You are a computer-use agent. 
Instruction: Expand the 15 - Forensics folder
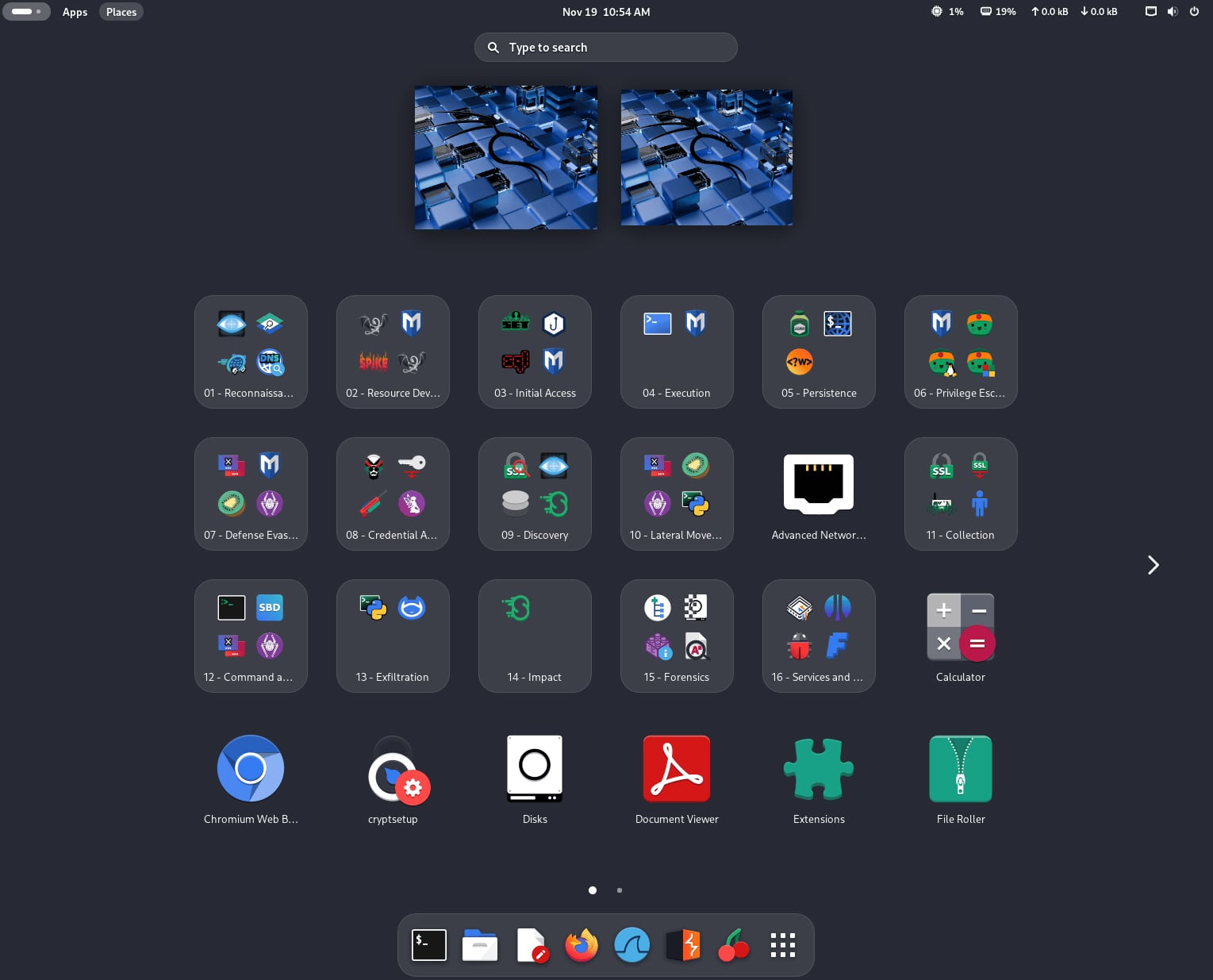(677, 635)
